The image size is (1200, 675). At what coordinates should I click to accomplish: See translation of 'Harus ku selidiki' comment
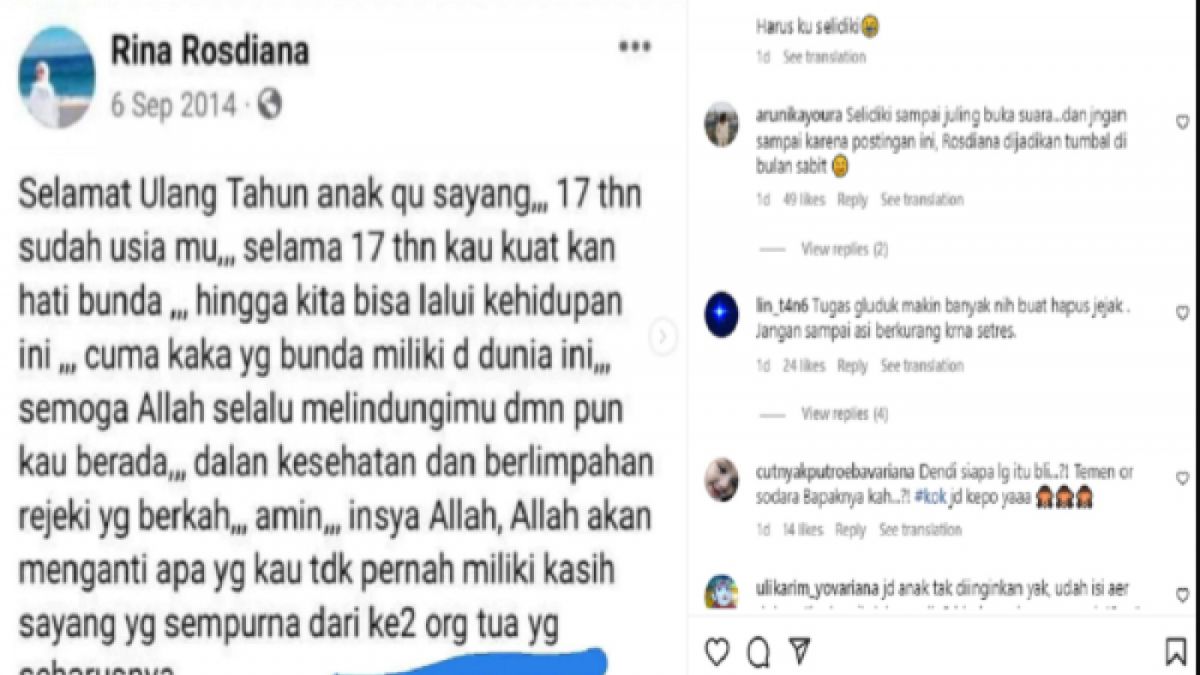click(x=824, y=57)
